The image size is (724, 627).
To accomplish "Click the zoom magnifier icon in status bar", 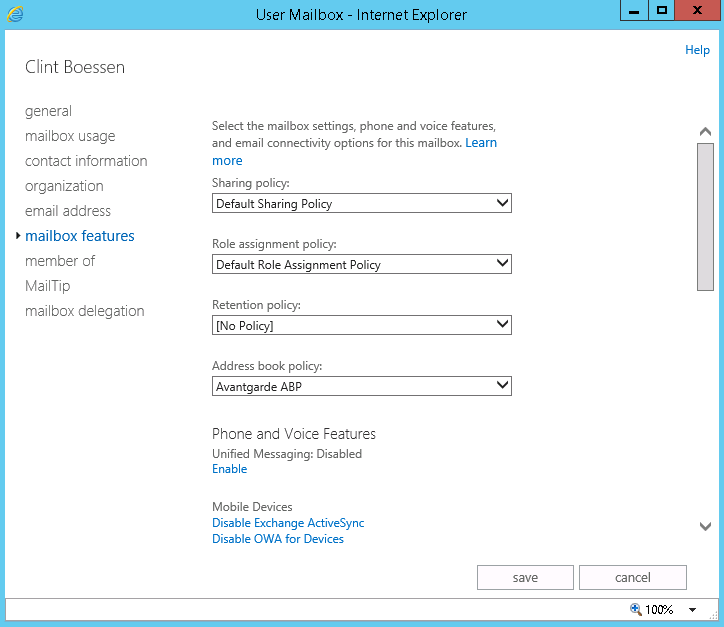I will (x=635, y=609).
